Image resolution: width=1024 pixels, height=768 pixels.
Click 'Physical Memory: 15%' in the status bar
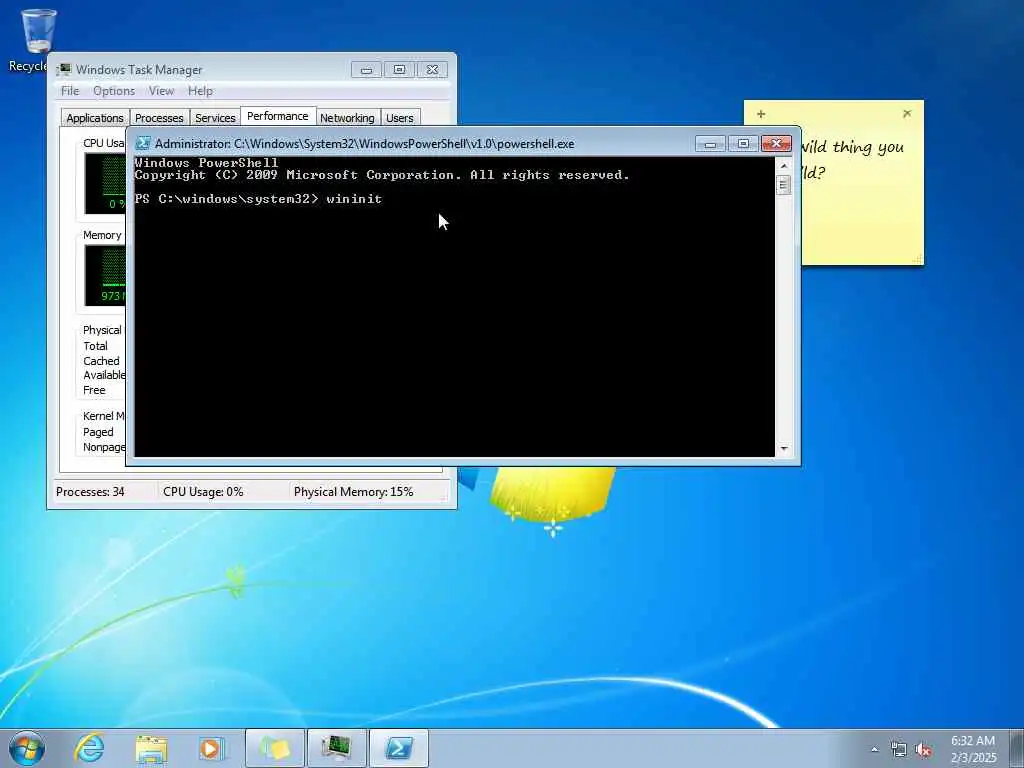353,492
